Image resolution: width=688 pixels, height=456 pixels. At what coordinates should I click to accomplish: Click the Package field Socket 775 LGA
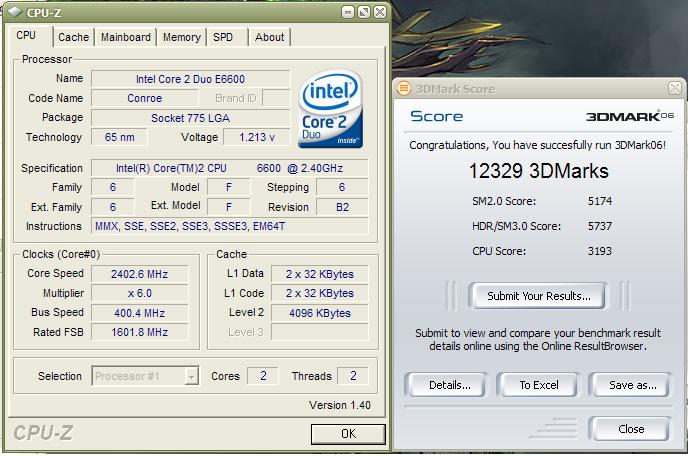tap(190, 118)
